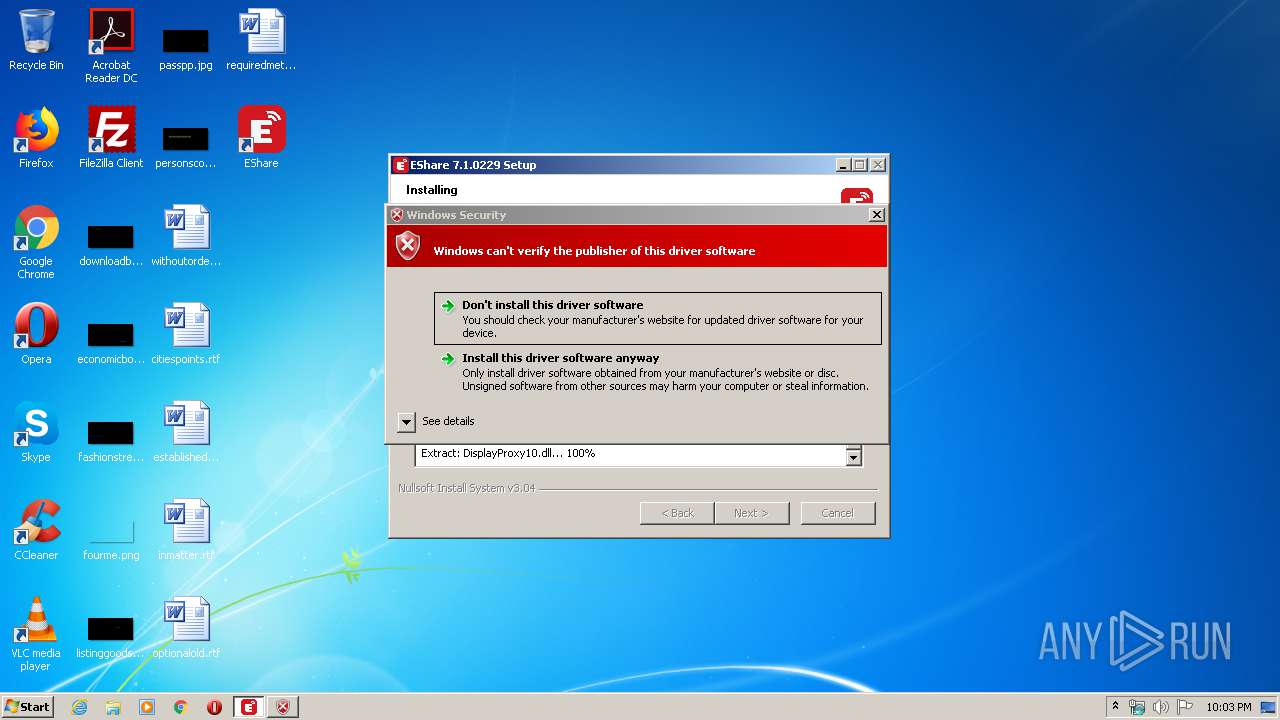Image resolution: width=1280 pixels, height=720 pixels.
Task: Choose Don't install this driver software
Action: pos(658,318)
